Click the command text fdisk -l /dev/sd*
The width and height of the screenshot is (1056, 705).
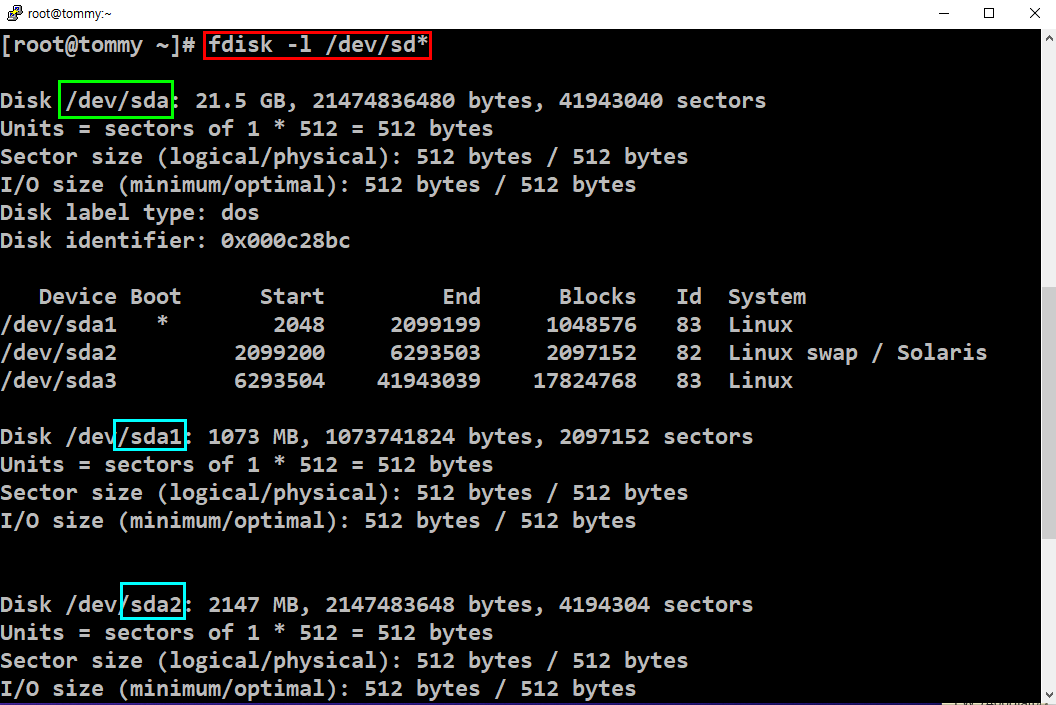click(318, 45)
